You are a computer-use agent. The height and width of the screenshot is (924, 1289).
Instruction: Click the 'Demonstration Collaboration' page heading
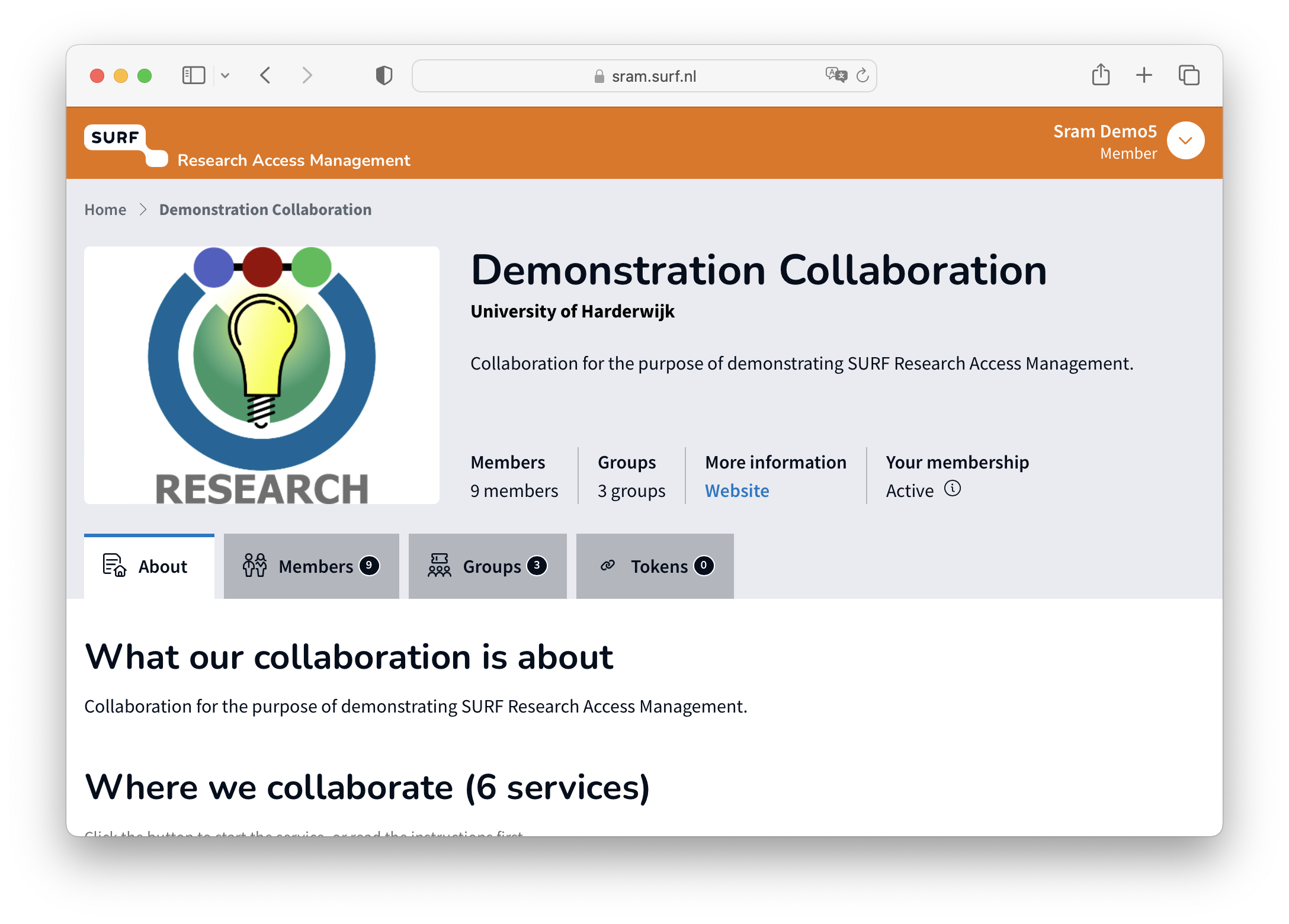(x=759, y=270)
